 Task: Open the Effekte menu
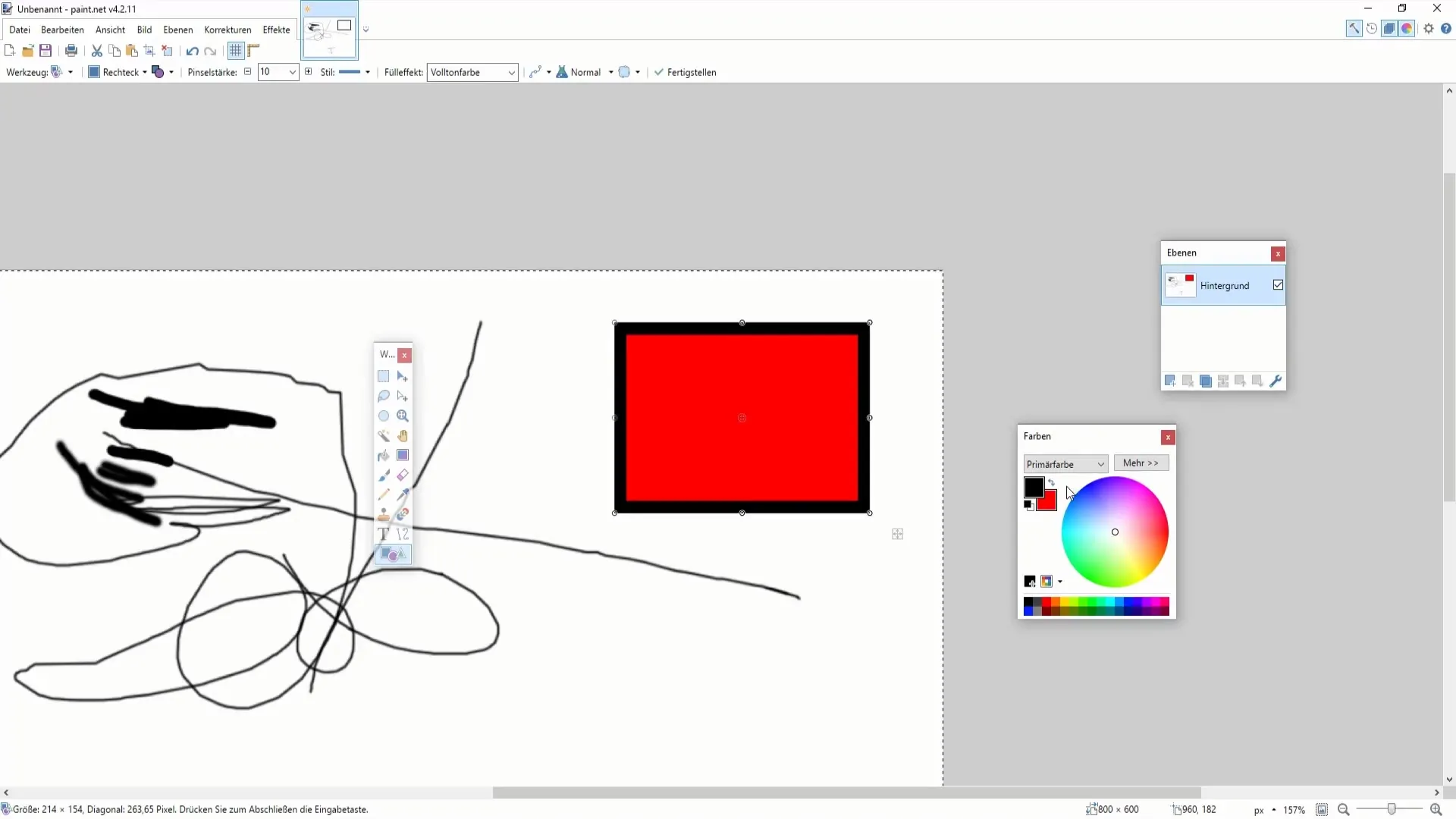pyautogui.click(x=275, y=29)
